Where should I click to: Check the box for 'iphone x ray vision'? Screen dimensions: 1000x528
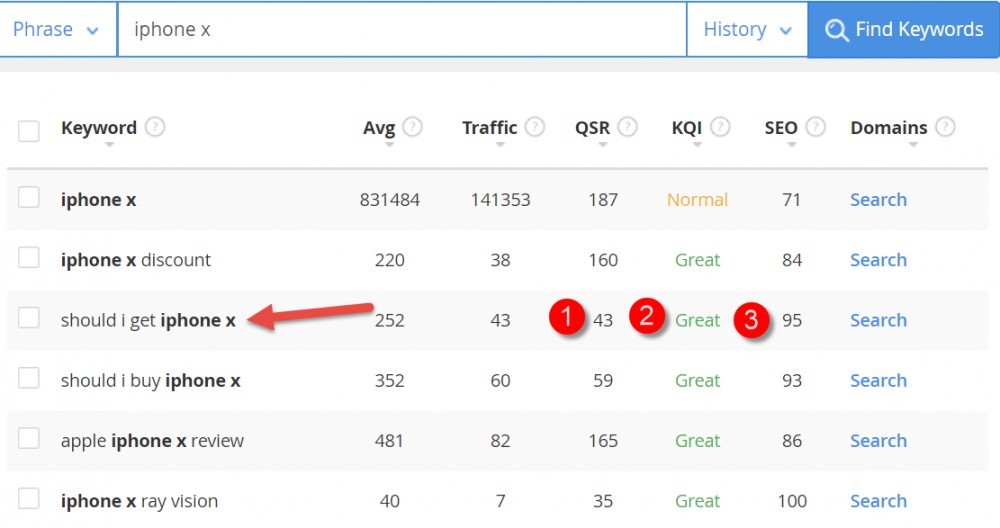click(x=29, y=499)
